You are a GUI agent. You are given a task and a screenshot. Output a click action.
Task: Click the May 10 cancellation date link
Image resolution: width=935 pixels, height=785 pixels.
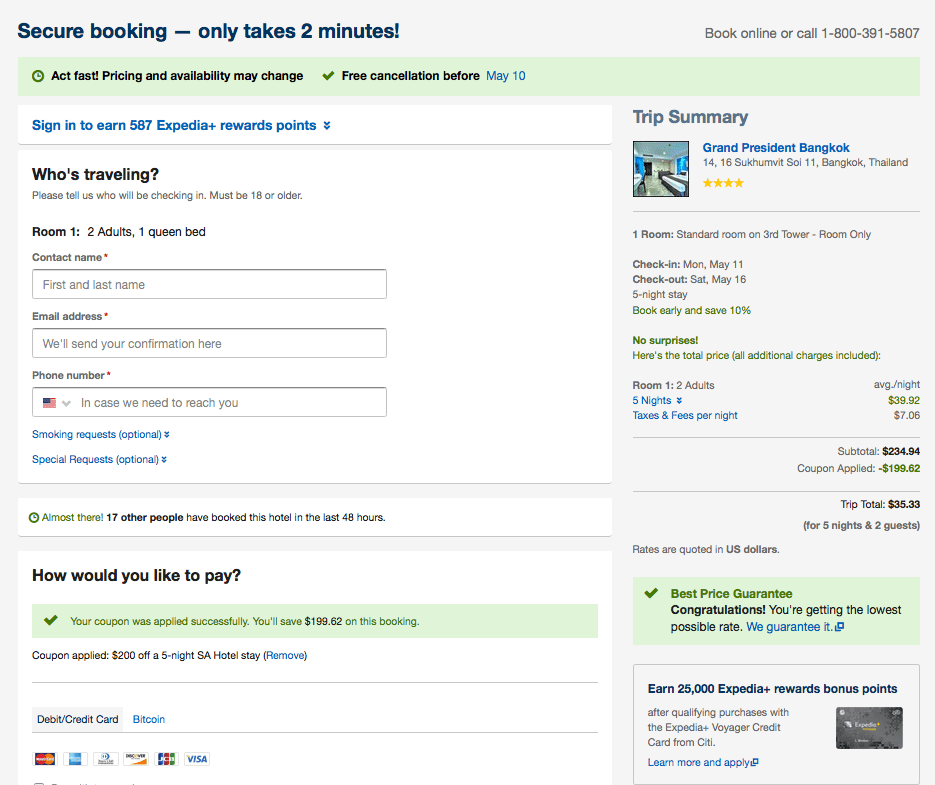[x=506, y=76]
